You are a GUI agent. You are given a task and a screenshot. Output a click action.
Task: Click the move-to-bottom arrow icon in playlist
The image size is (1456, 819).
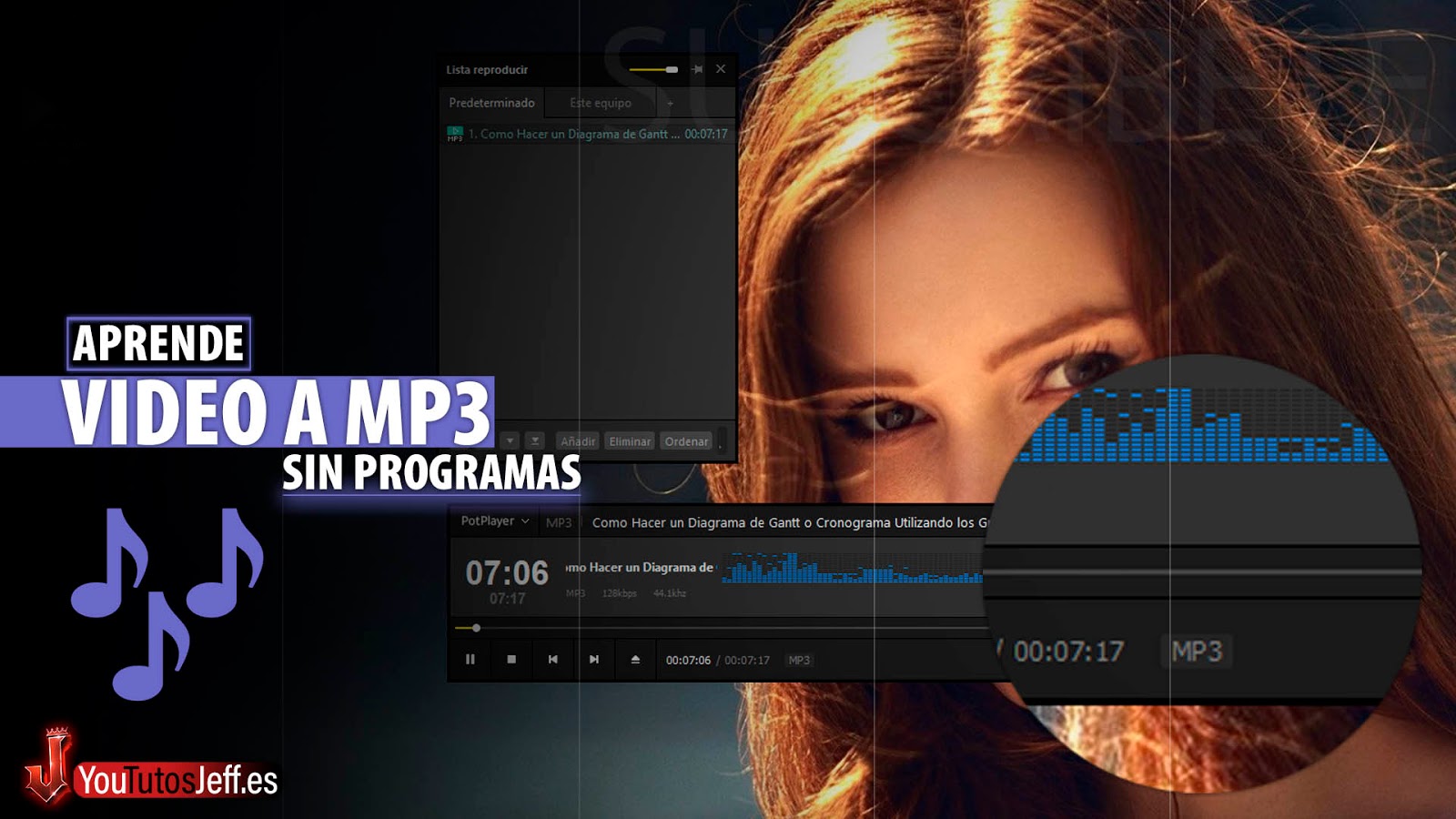click(535, 440)
